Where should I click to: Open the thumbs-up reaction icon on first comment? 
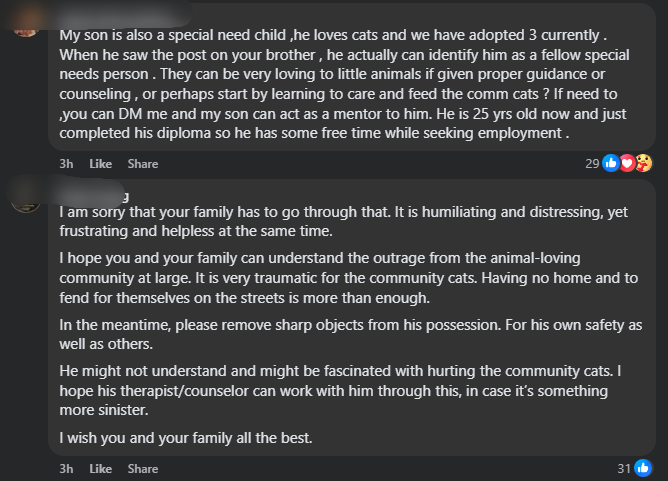point(611,163)
